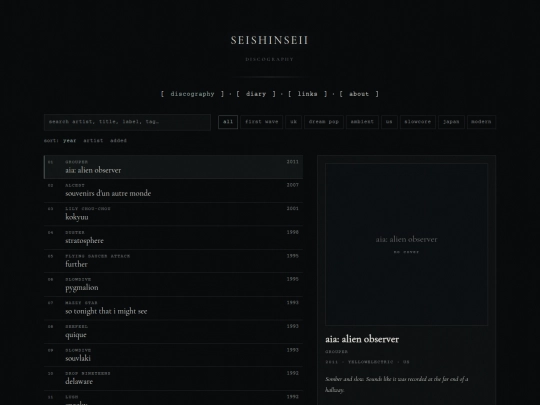Select 'so tonight that i might see' row
The height and width of the screenshot is (405, 540).
tap(173, 308)
